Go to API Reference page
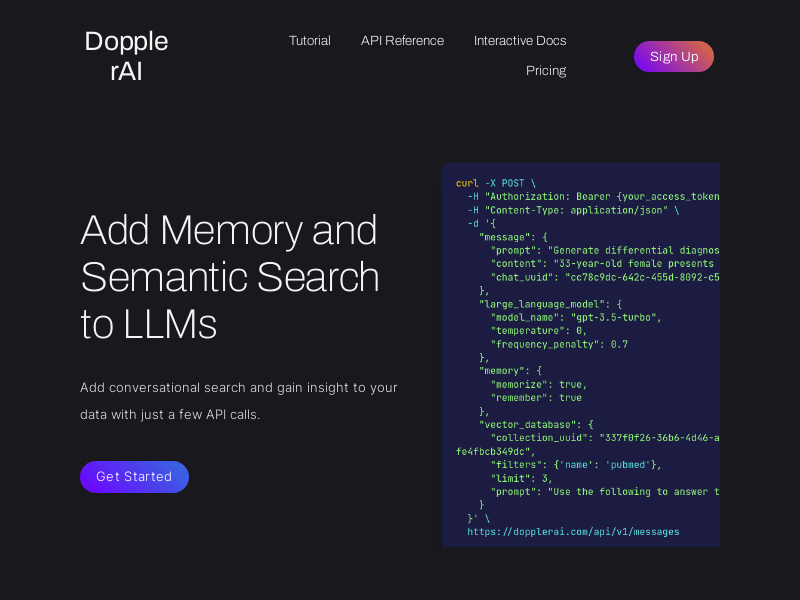Screen dimensions: 800x600 [402, 41]
